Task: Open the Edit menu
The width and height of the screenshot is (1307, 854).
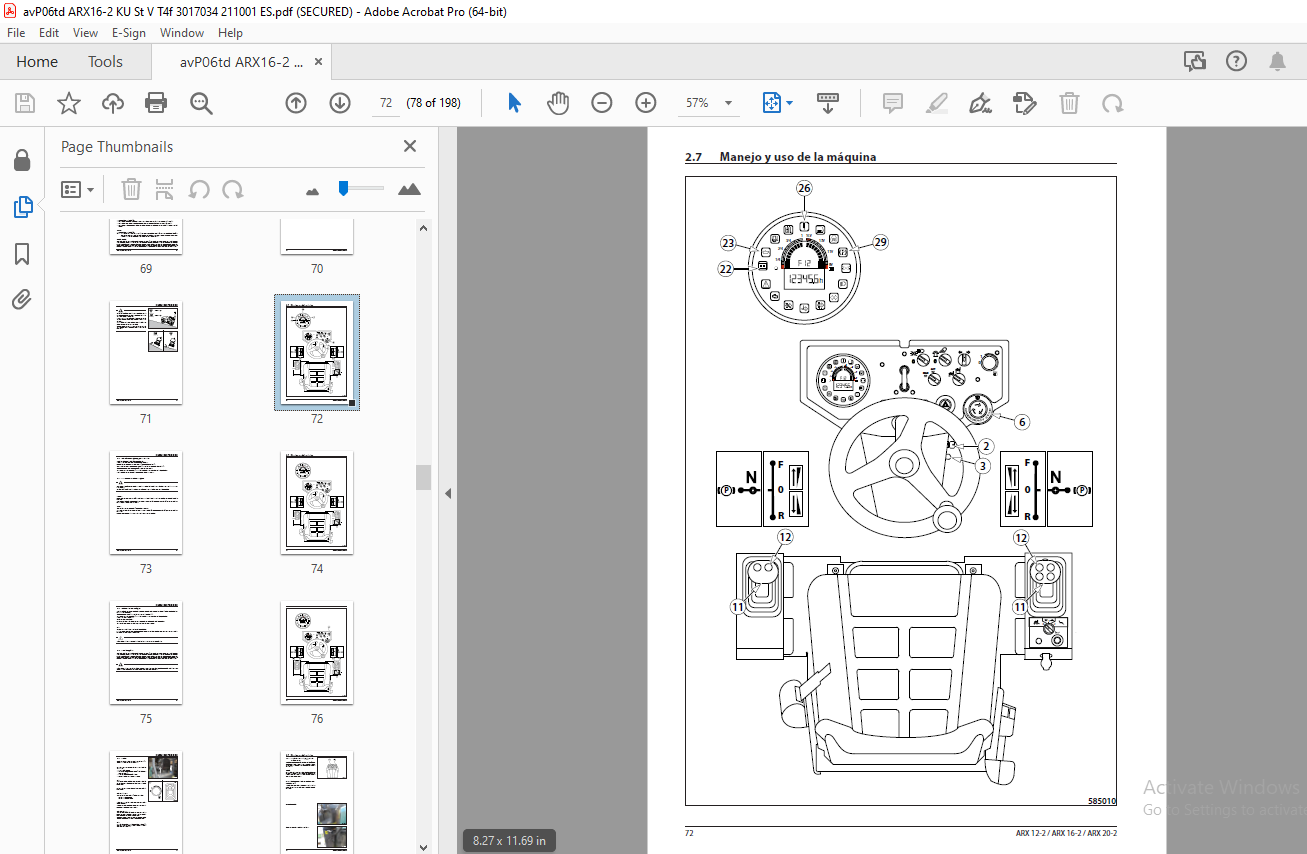Action: 48,32
